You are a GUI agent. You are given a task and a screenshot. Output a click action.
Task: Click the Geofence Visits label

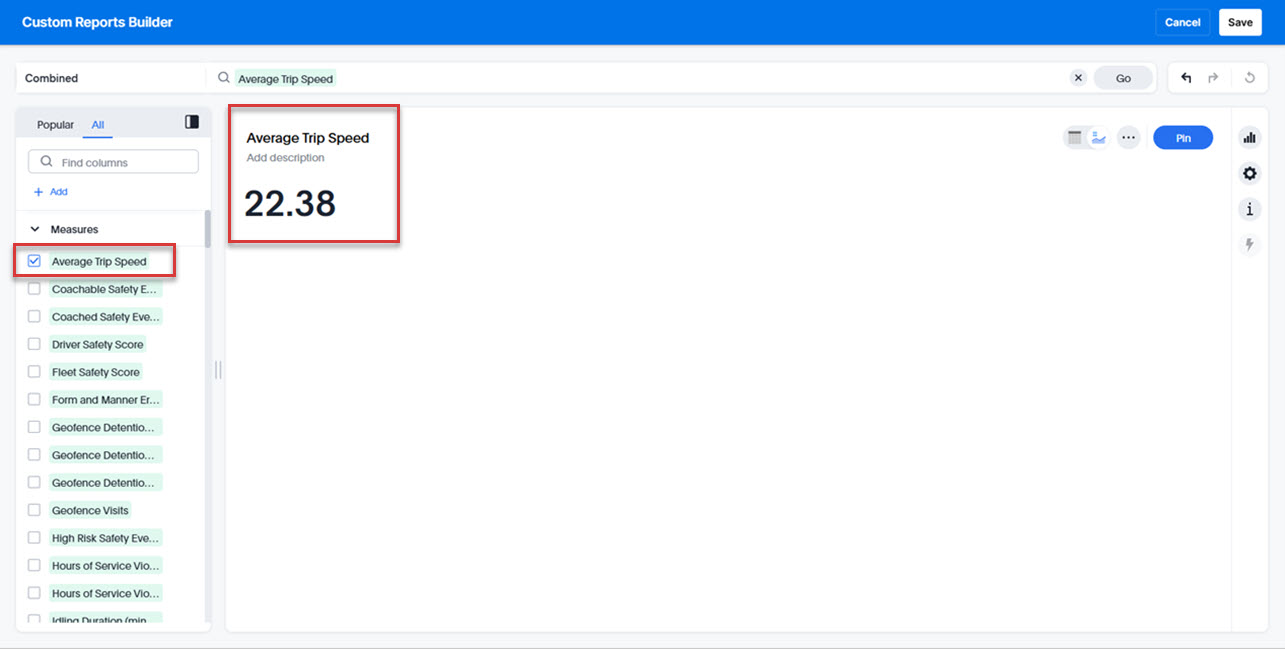tap(90, 510)
